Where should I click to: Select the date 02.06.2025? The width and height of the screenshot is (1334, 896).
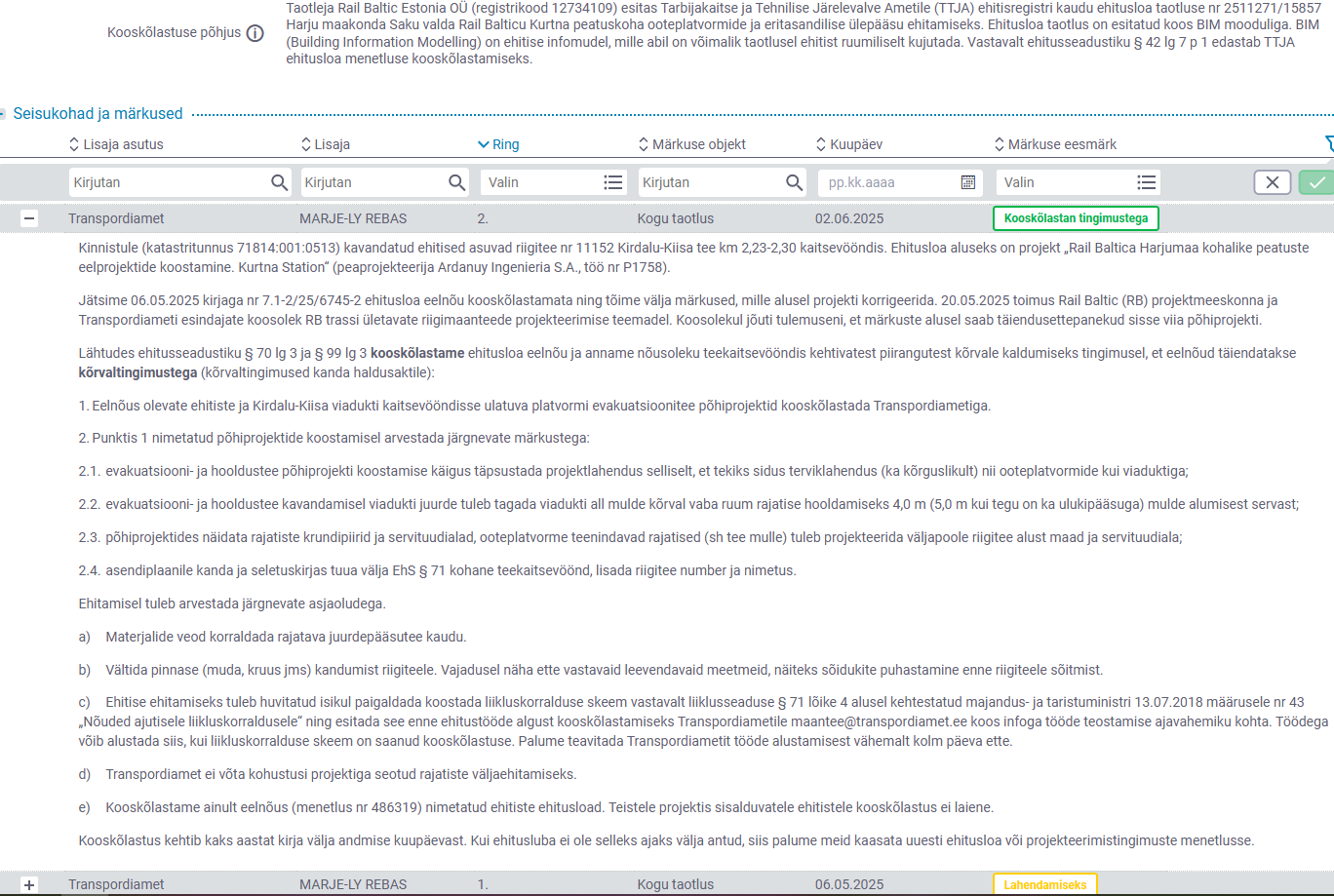pos(849,218)
